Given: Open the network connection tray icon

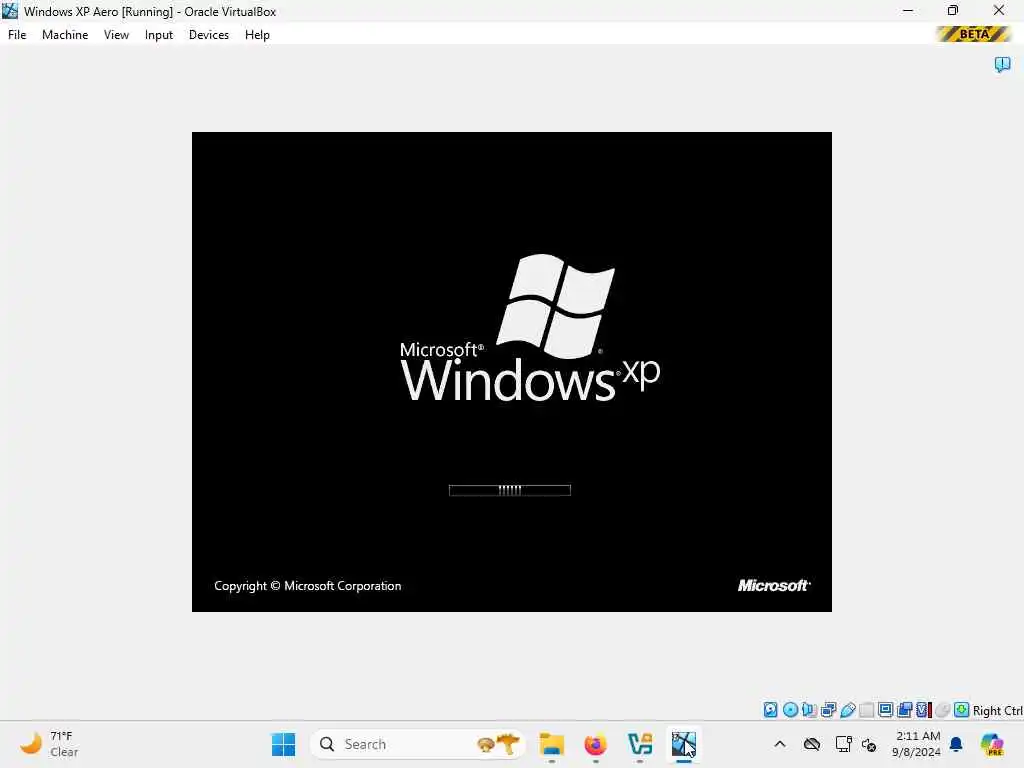Looking at the screenshot, I should tap(843, 744).
